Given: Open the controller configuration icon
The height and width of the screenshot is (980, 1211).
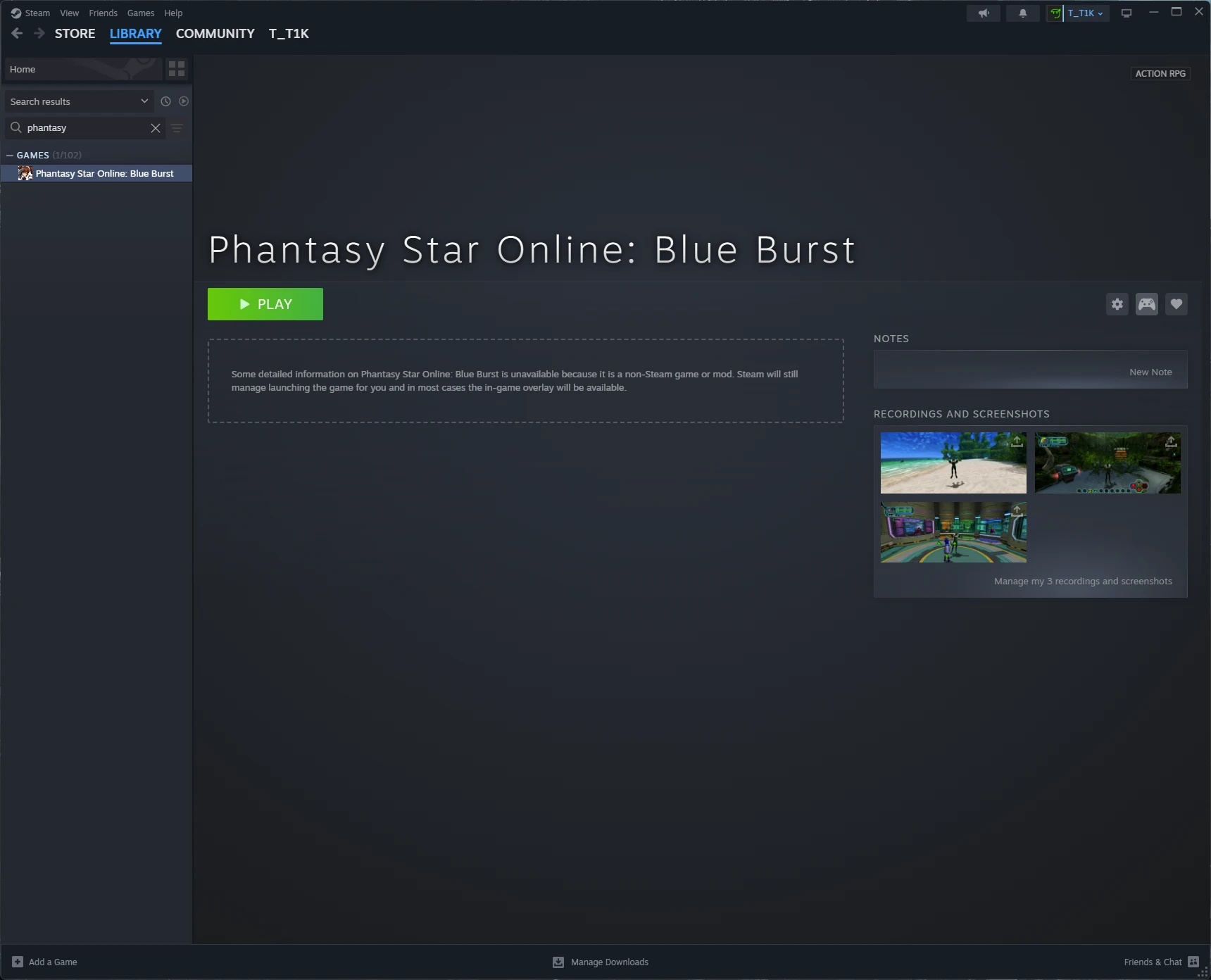Looking at the screenshot, I should [x=1146, y=304].
